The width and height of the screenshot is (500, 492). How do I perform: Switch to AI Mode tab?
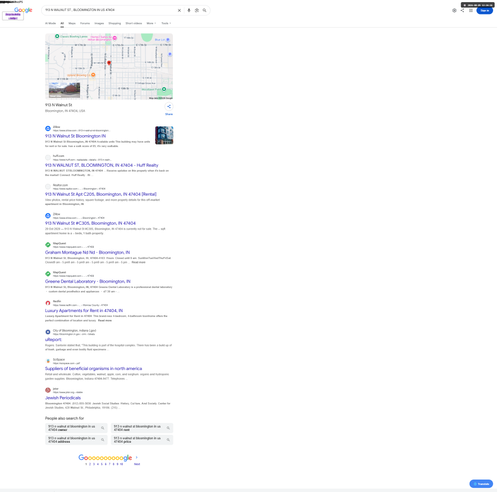[x=50, y=23]
